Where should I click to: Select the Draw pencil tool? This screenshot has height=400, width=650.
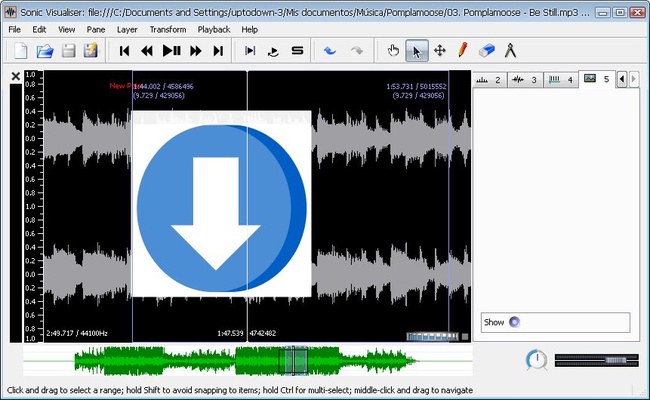[x=463, y=50]
